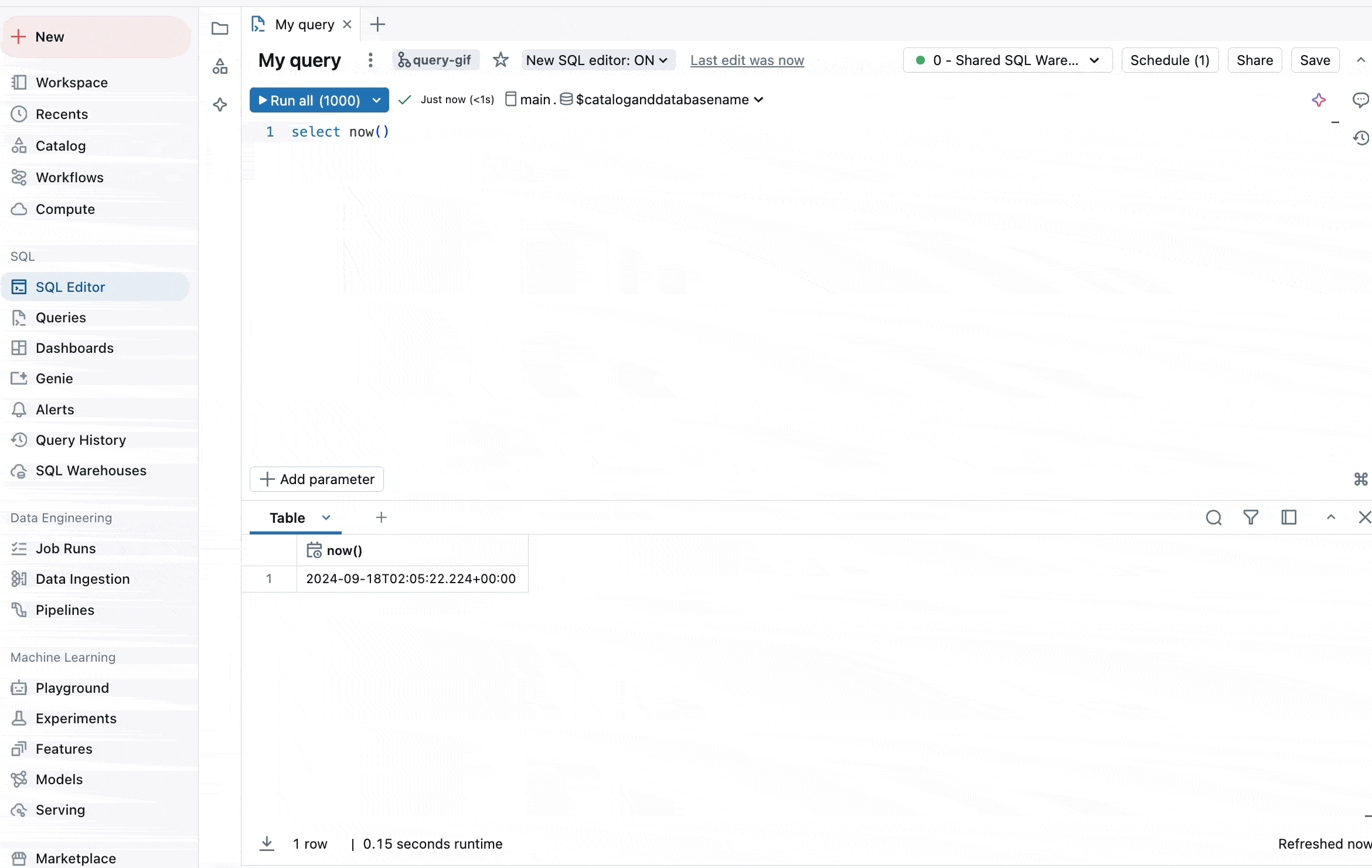Open Shared SQL Warehouse selector
This screenshot has width=1372, height=868.
(x=1007, y=60)
